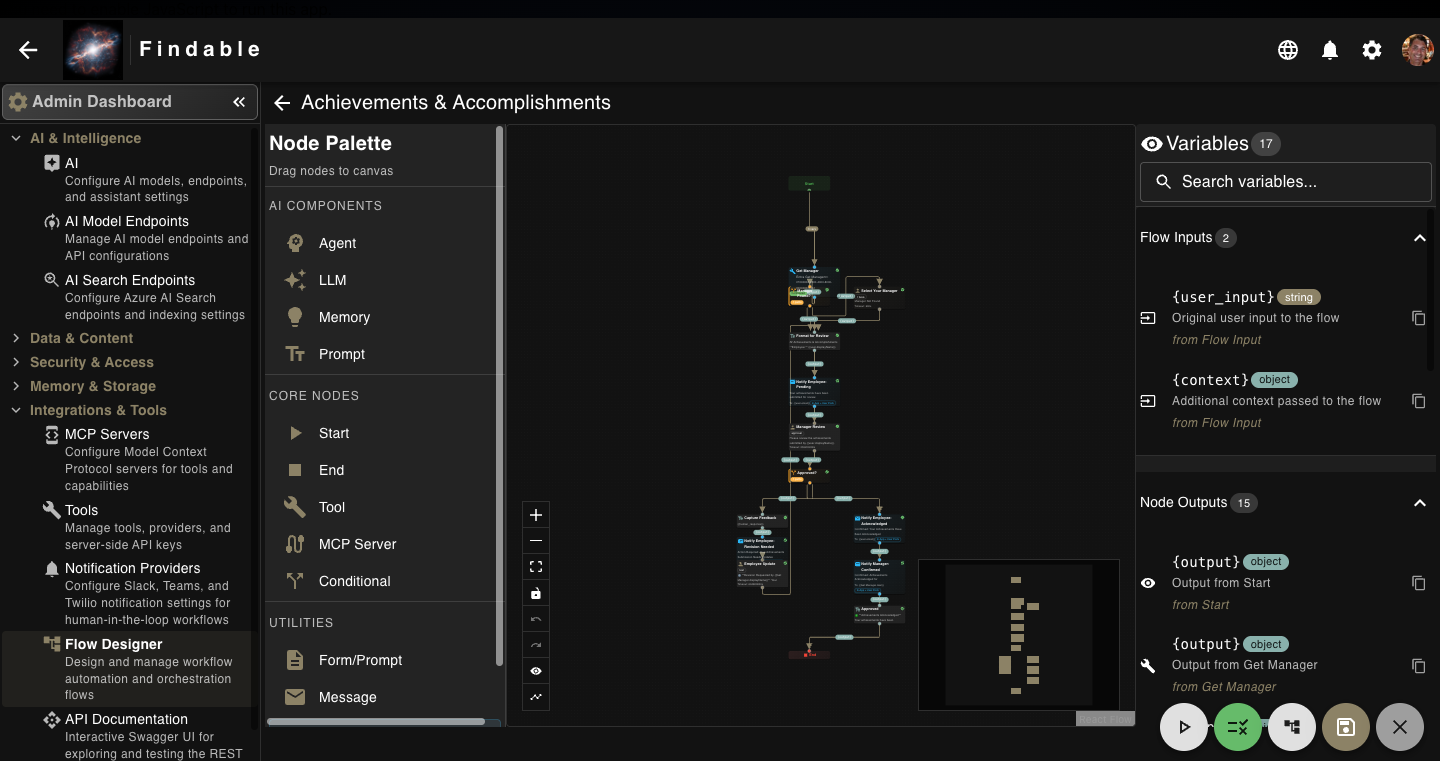Viewport: 1440px width, 761px height.
Task: Collapse the Admin Dashboard sidebar
Action: 239,101
